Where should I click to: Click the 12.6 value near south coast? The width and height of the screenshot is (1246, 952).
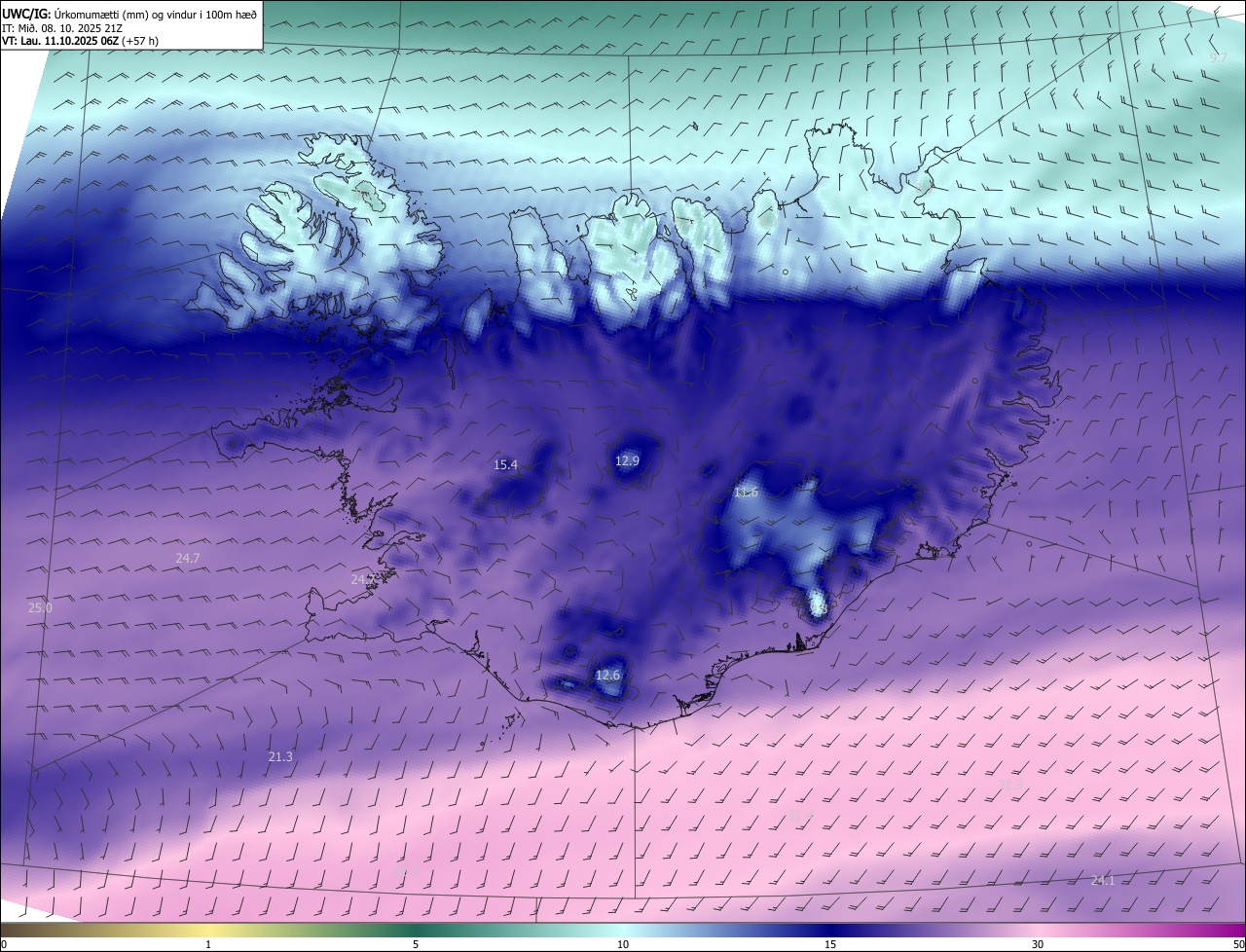click(607, 675)
